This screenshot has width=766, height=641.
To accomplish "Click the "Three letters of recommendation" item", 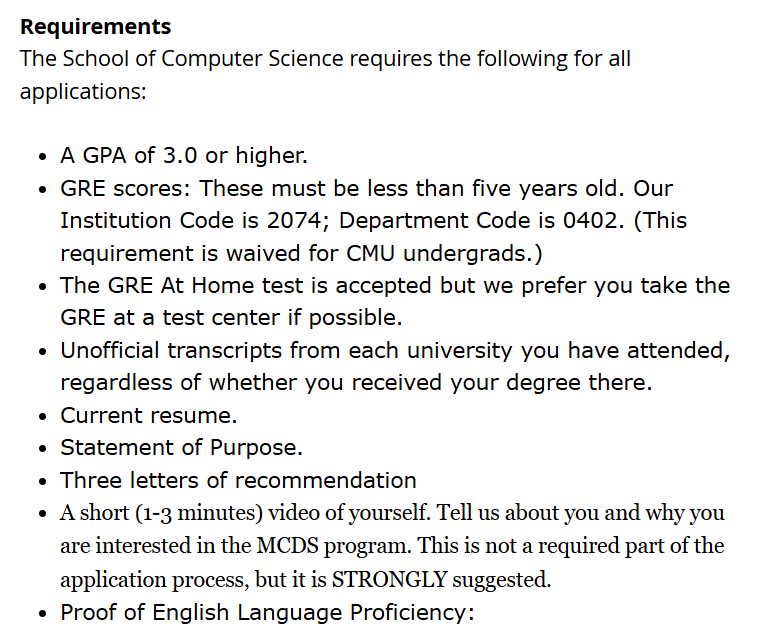I will pyautogui.click(x=238, y=480).
